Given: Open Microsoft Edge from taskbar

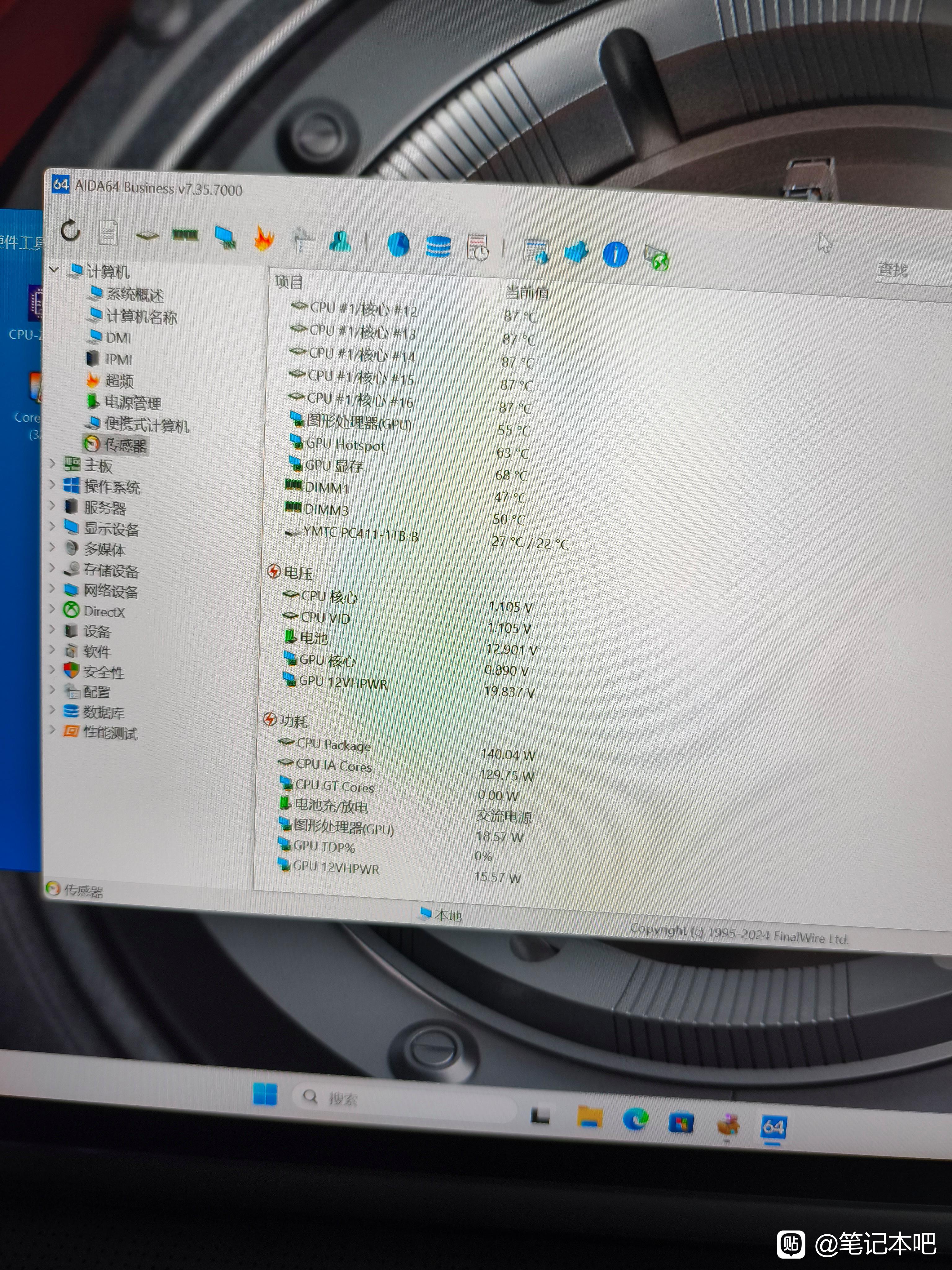Looking at the screenshot, I should 635,1119.
